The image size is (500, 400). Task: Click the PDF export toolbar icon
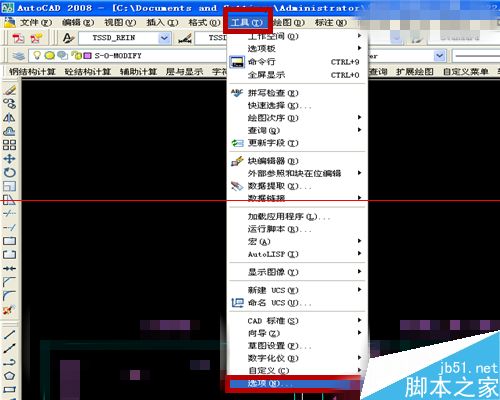(18, 38)
